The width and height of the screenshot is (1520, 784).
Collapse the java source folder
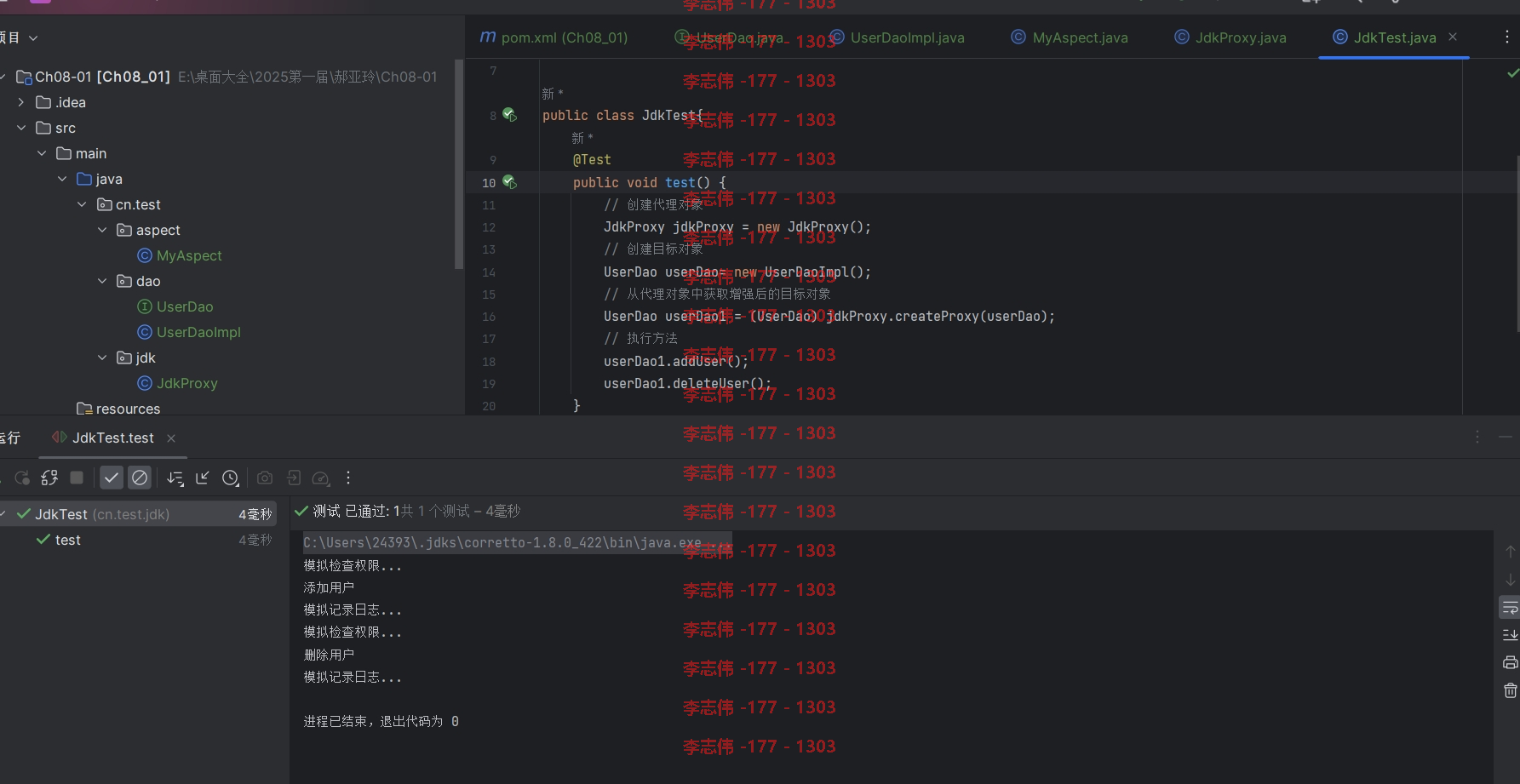[62, 179]
